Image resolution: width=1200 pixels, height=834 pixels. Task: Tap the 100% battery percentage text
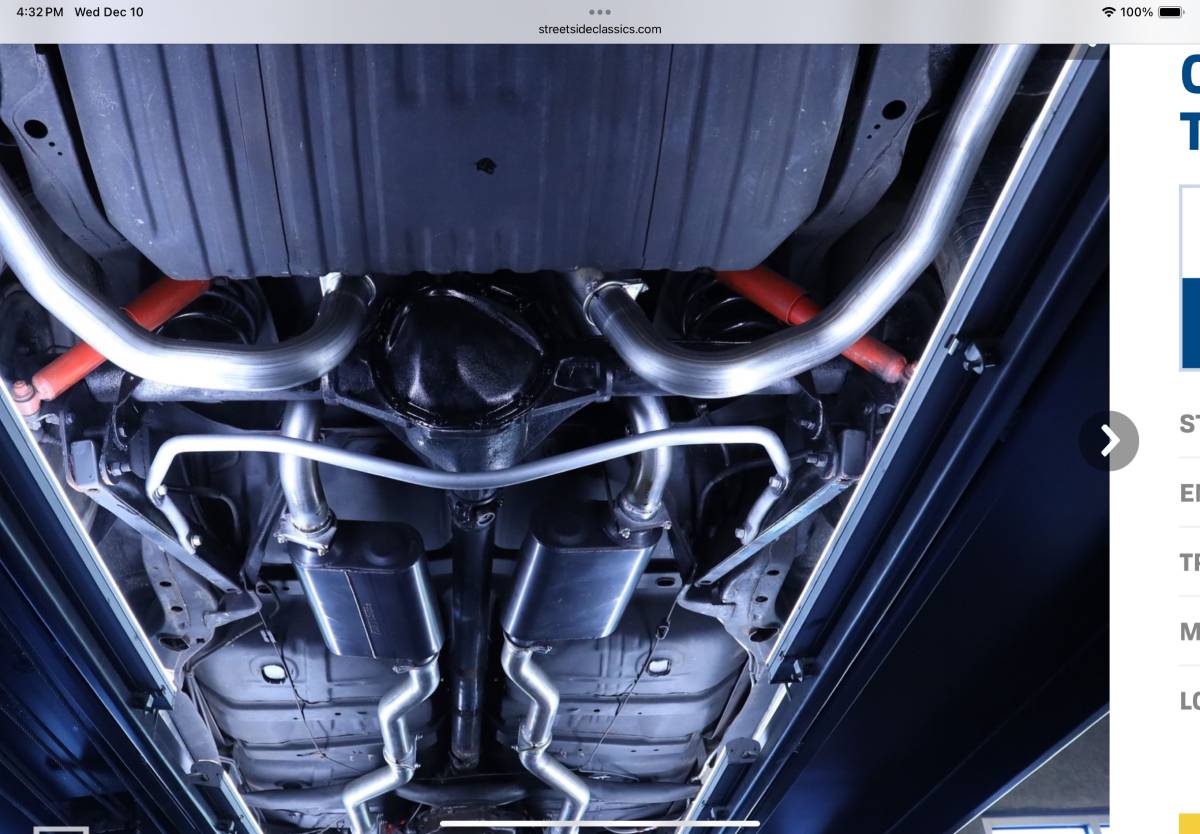click(x=1136, y=12)
